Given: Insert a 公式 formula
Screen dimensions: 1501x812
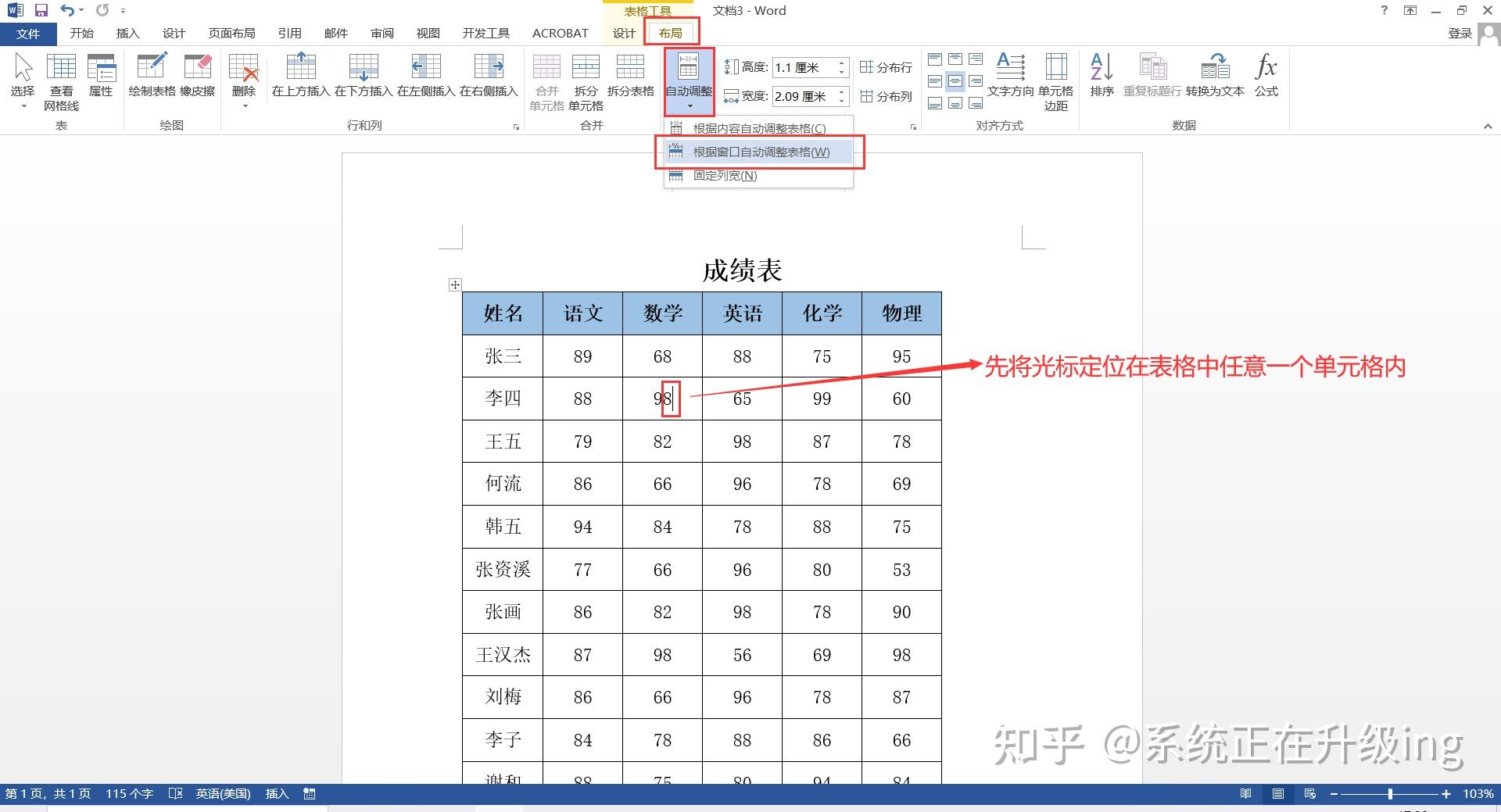Looking at the screenshot, I should pyautogui.click(x=1266, y=76).
